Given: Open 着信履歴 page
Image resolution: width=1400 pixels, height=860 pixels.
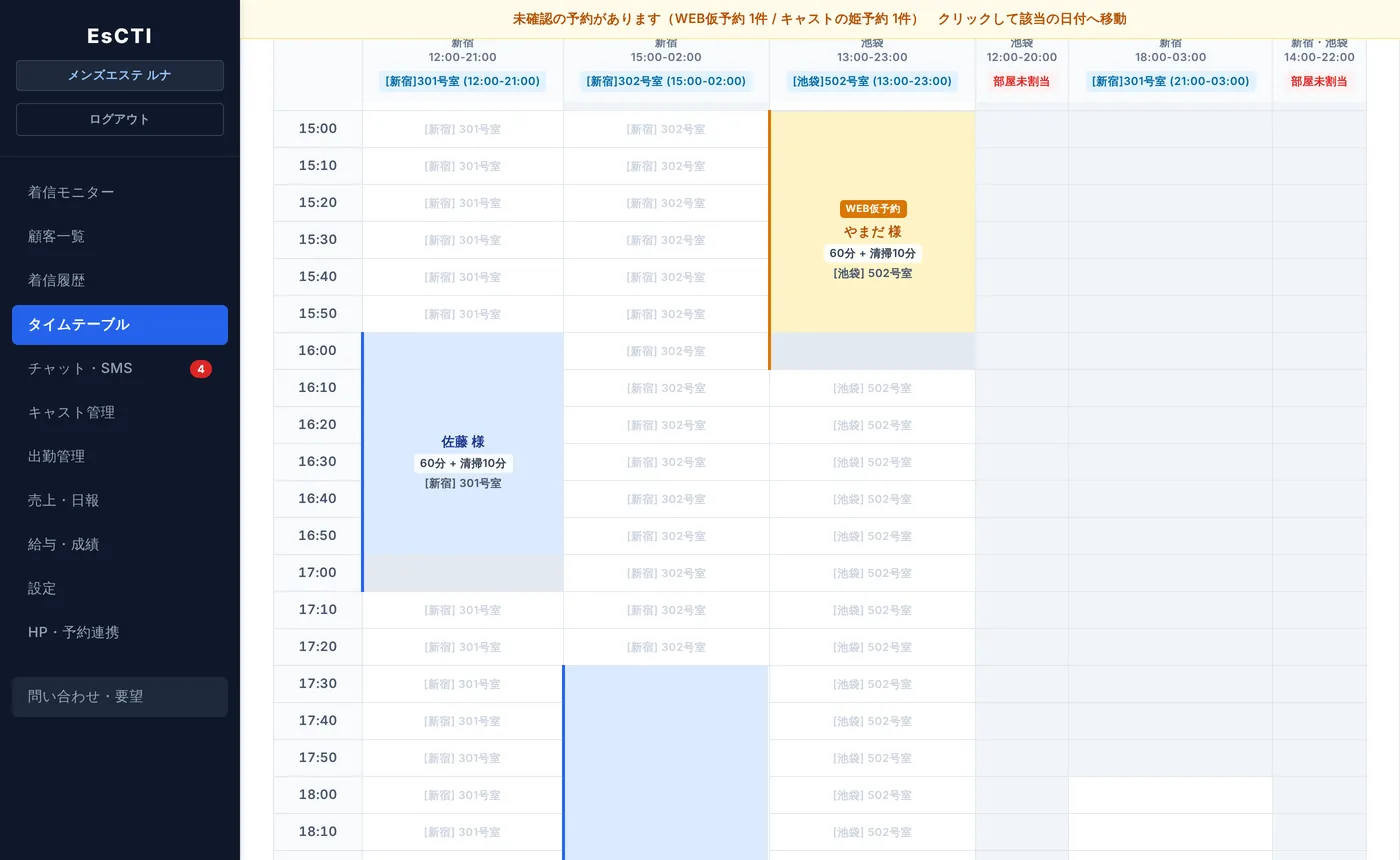Looking at the screenshot, I should (x=120, y=281).
